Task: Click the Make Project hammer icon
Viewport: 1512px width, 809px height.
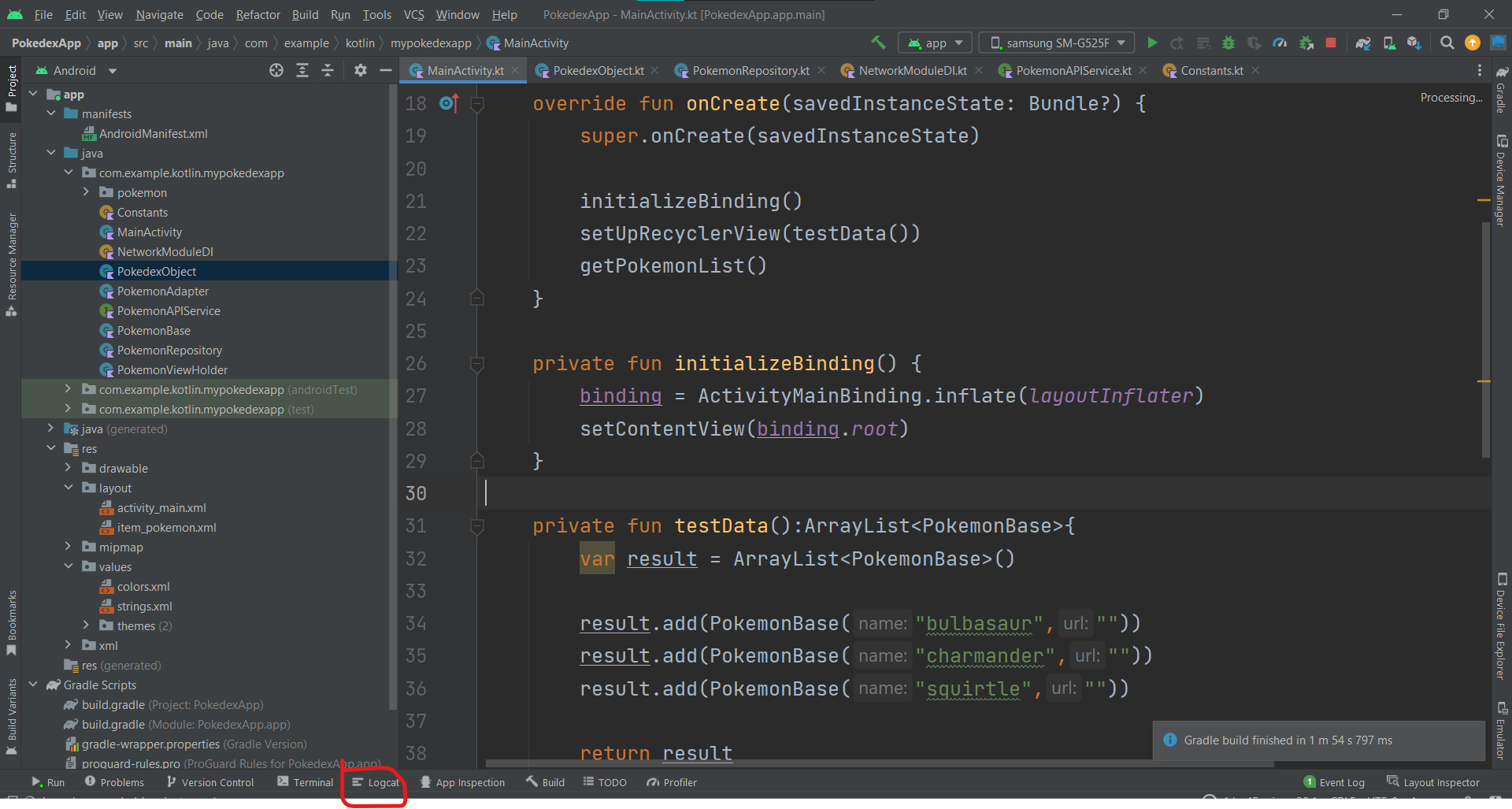Action: tap(878, 43)
